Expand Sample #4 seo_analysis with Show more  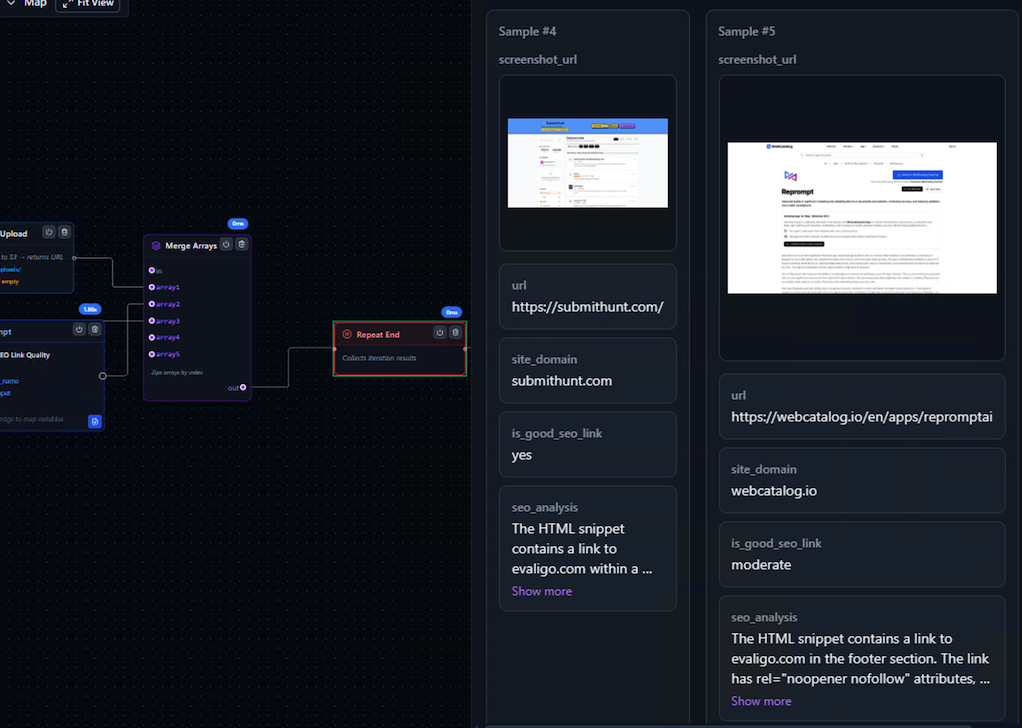tap(541, 591)
